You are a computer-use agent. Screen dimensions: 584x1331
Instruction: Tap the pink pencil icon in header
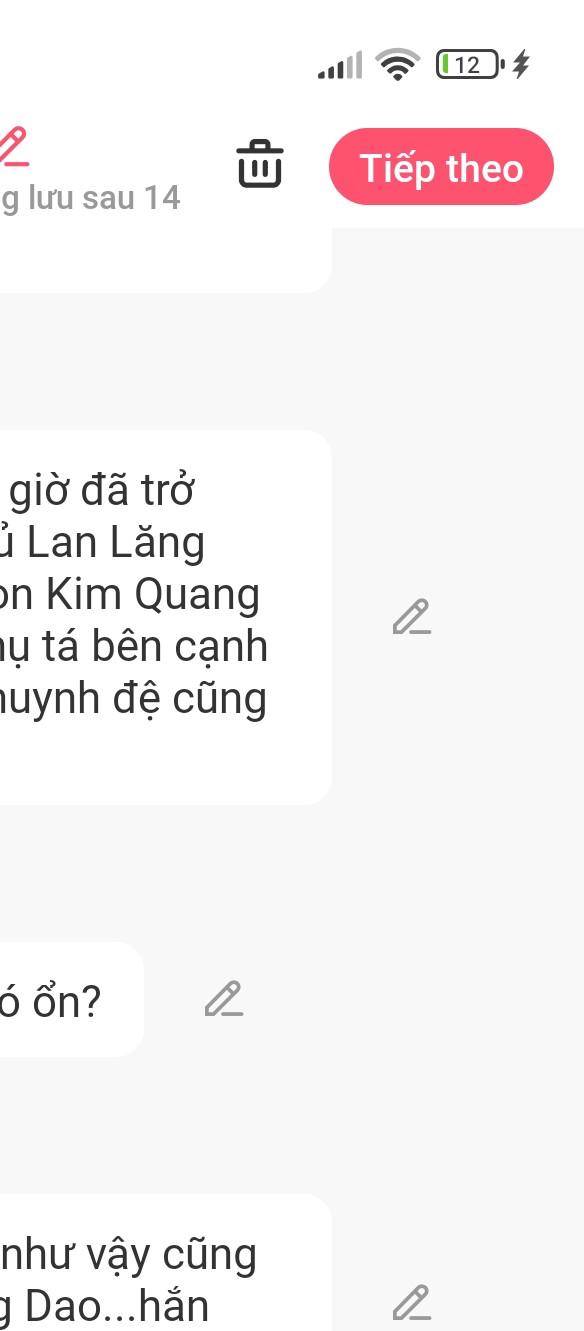(13, 146)
